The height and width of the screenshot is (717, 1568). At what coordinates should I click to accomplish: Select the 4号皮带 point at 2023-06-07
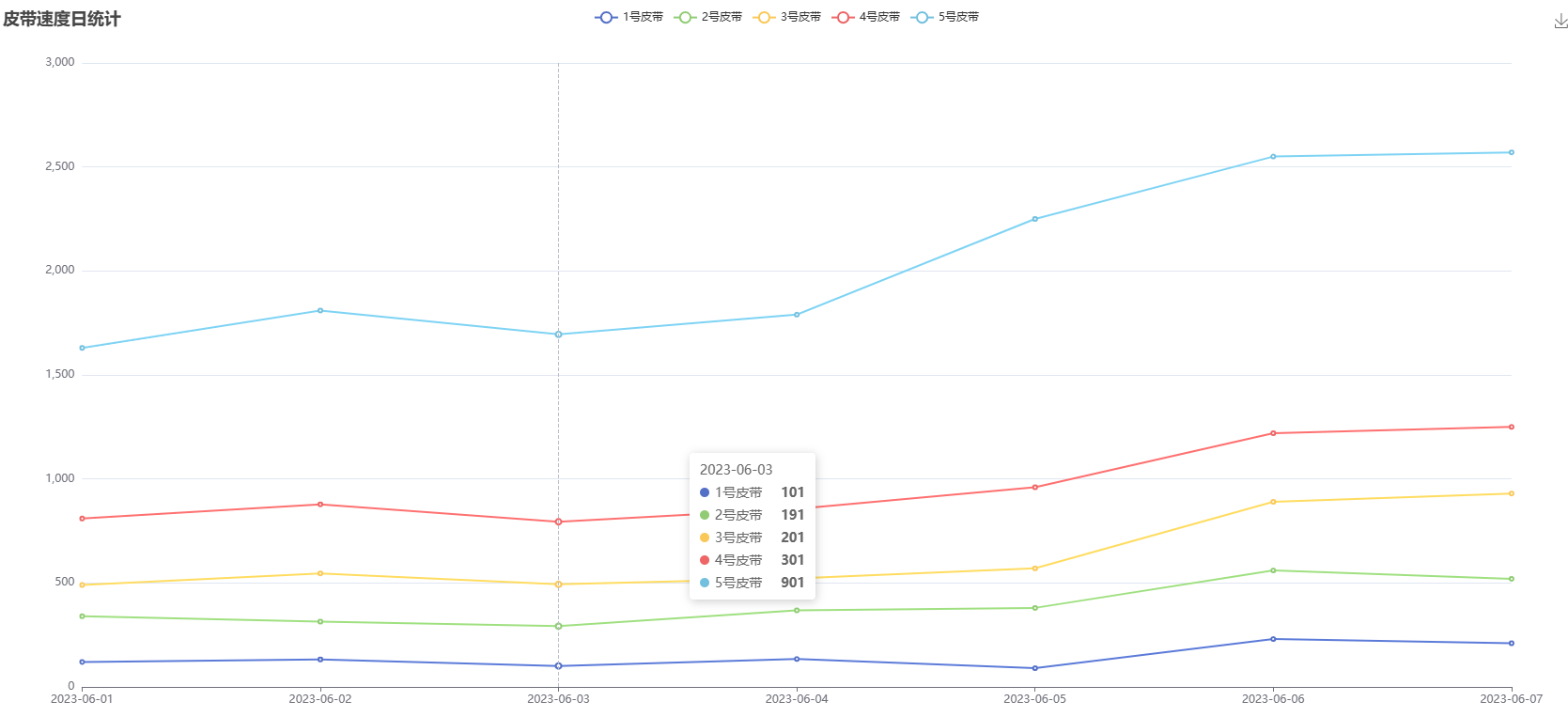click(x=1512, y=427)
